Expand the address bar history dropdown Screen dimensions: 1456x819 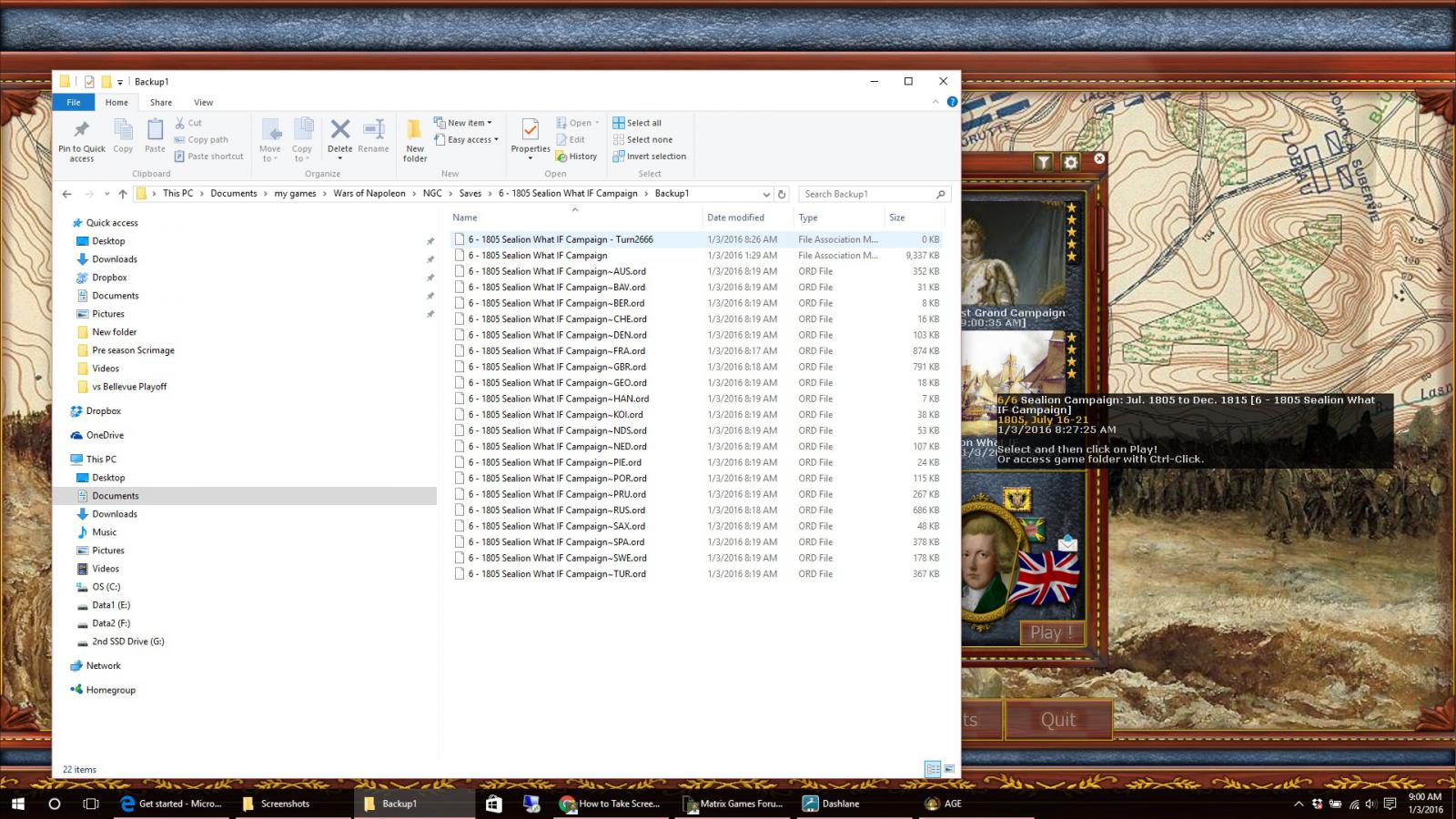pos(766,193)
